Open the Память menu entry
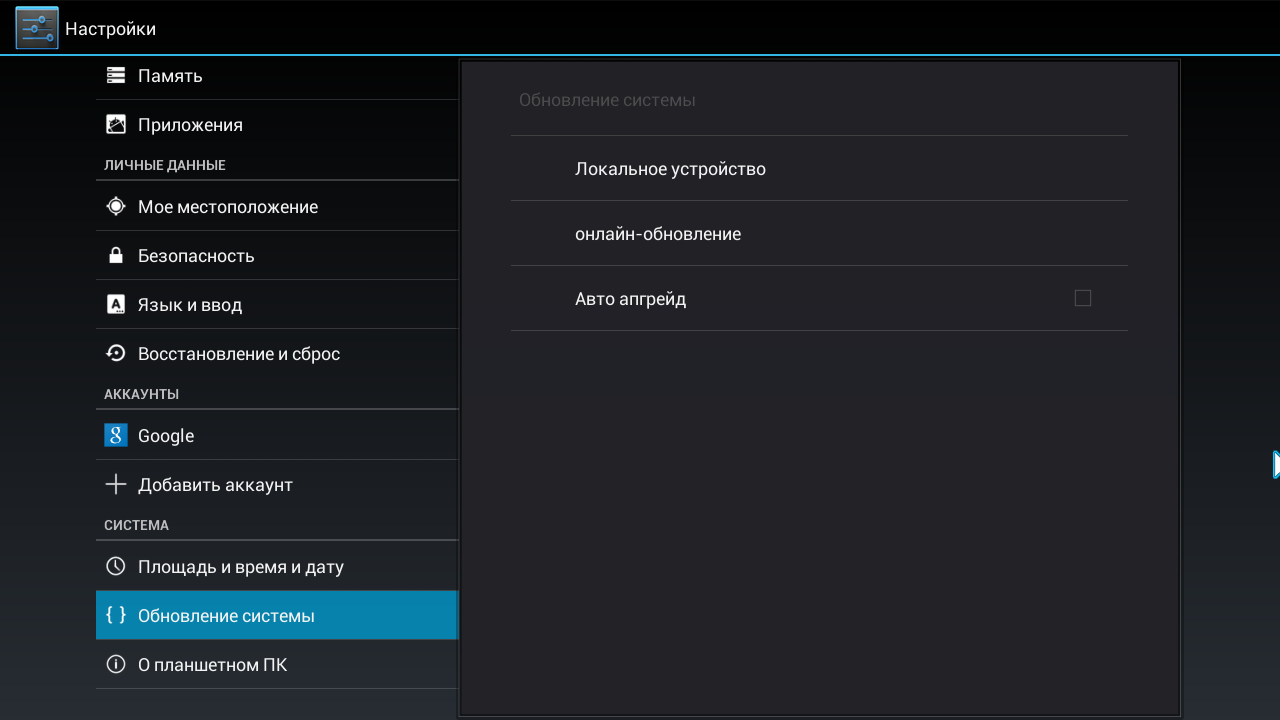The width and height of the screenshot is (1280, 720). coord(170,76)
